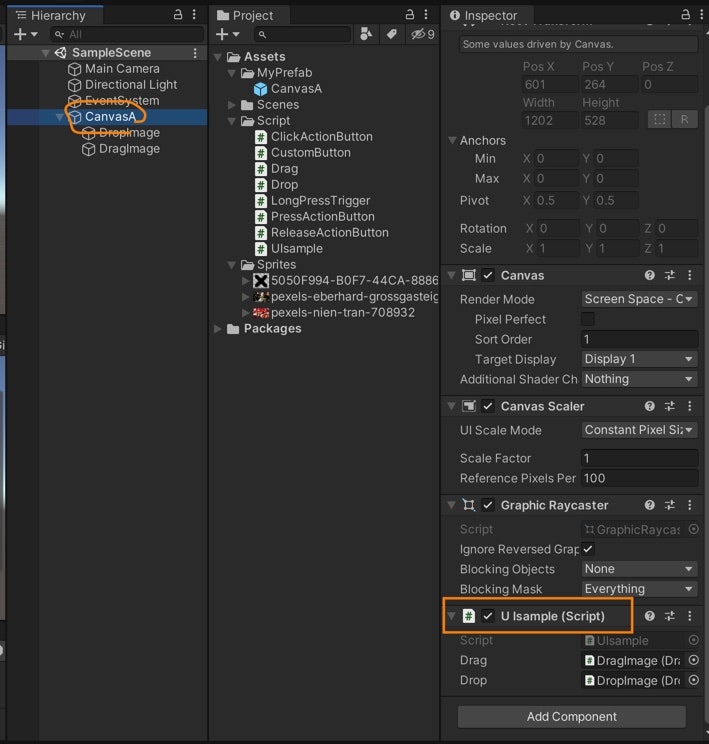Disable the U Isample script checkbox
The image size is (709, 744).
click(x=488, y=616)
